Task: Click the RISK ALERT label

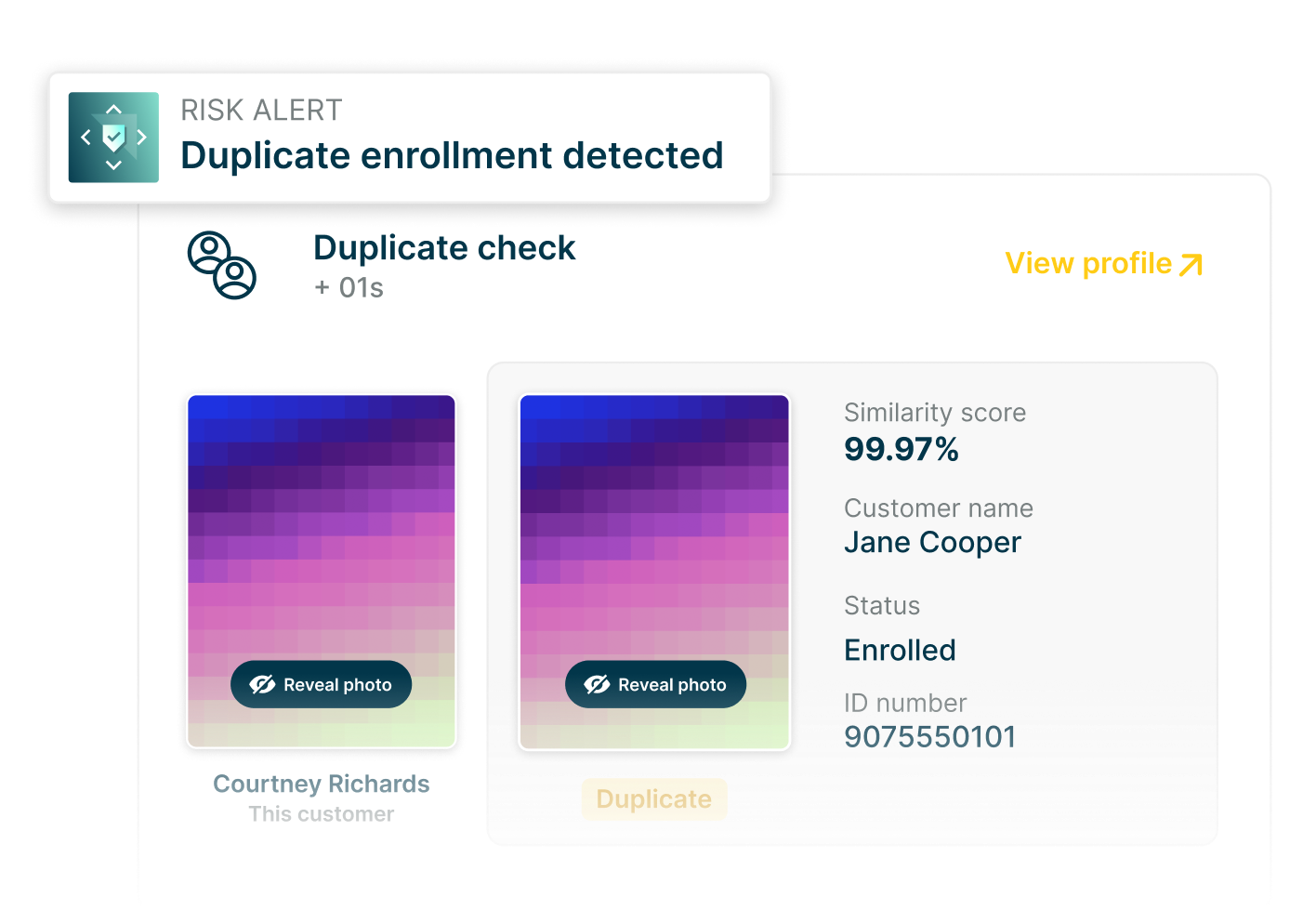Action: coord(261,111)
